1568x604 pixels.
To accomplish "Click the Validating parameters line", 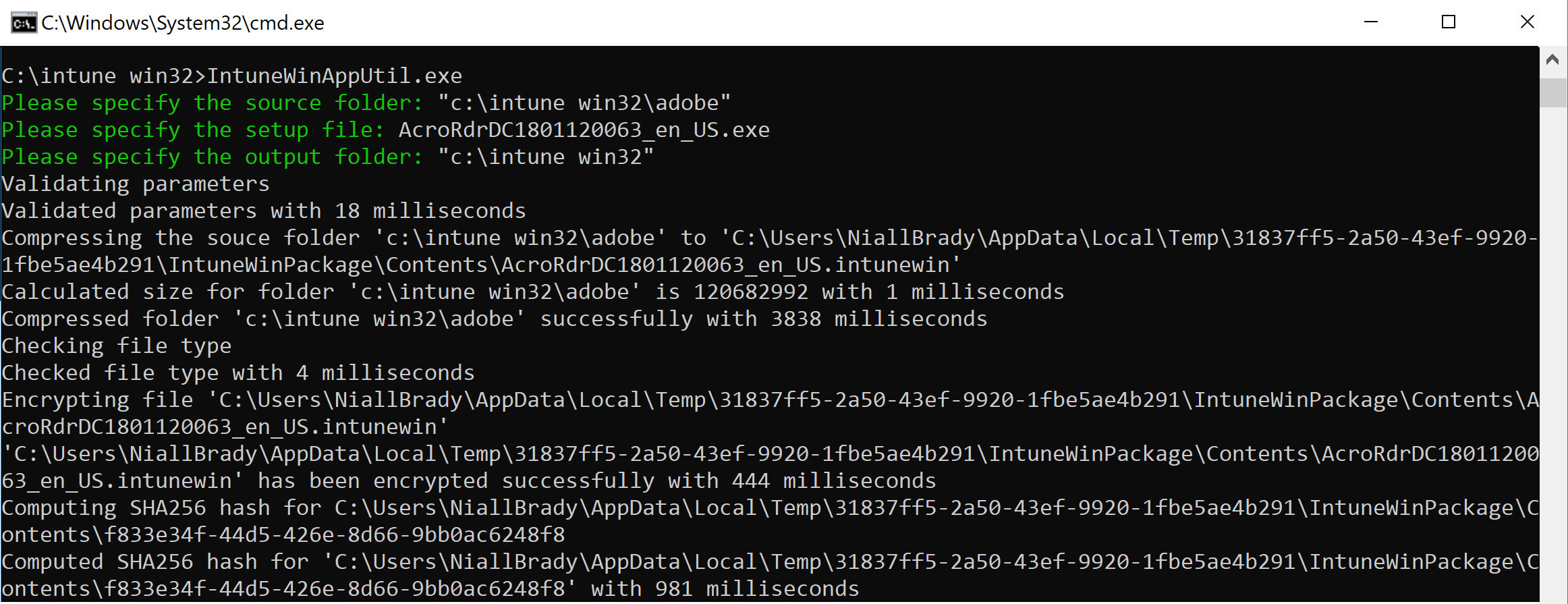I will point(136,184).
